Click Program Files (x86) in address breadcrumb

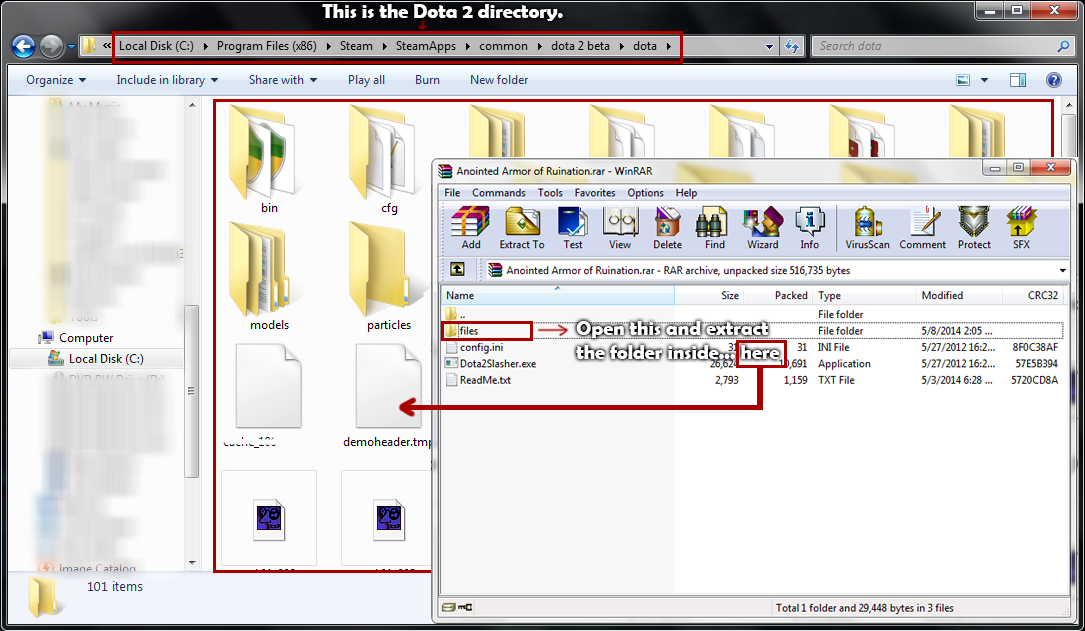pos(266,46)
